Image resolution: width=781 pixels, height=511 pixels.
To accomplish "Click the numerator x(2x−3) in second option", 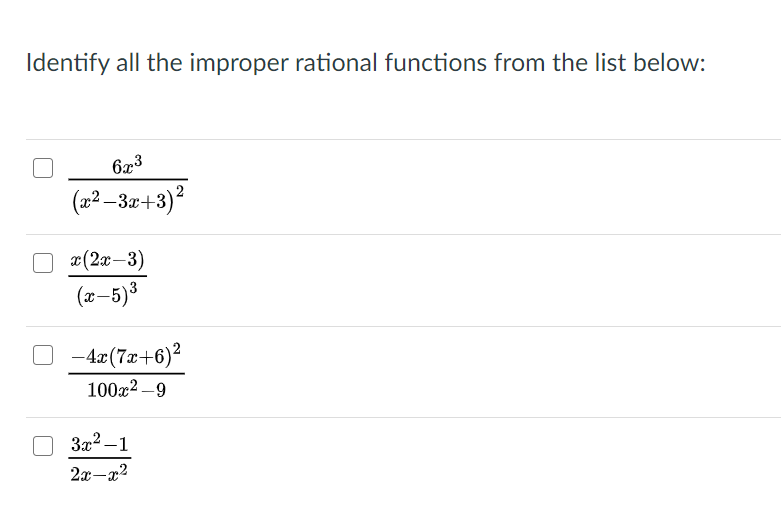I will coord(108,260).
